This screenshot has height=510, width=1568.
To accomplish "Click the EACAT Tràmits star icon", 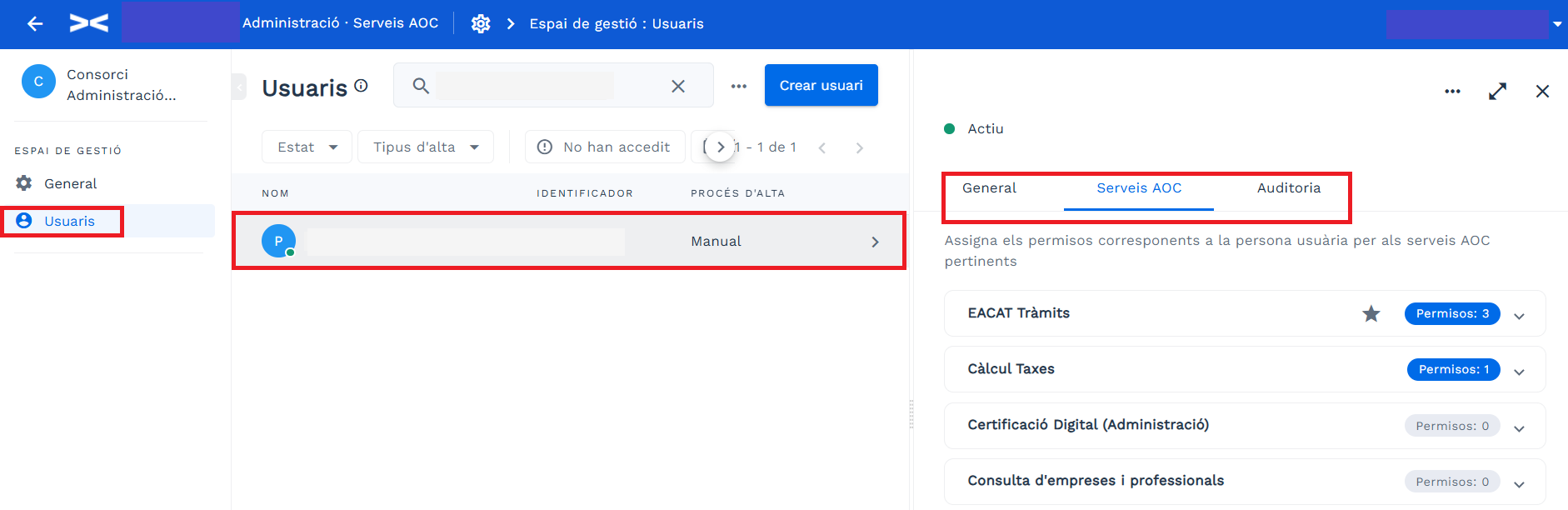I will point(1371,313).
